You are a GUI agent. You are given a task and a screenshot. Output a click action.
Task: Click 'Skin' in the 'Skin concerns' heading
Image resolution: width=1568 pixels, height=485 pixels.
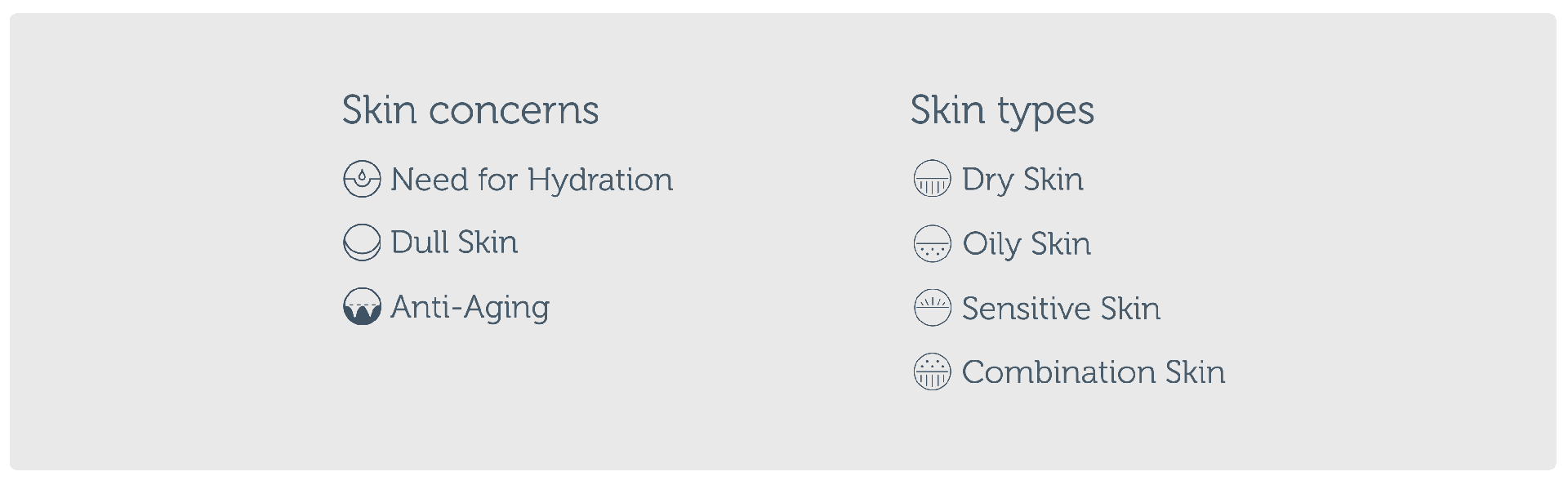379,110
